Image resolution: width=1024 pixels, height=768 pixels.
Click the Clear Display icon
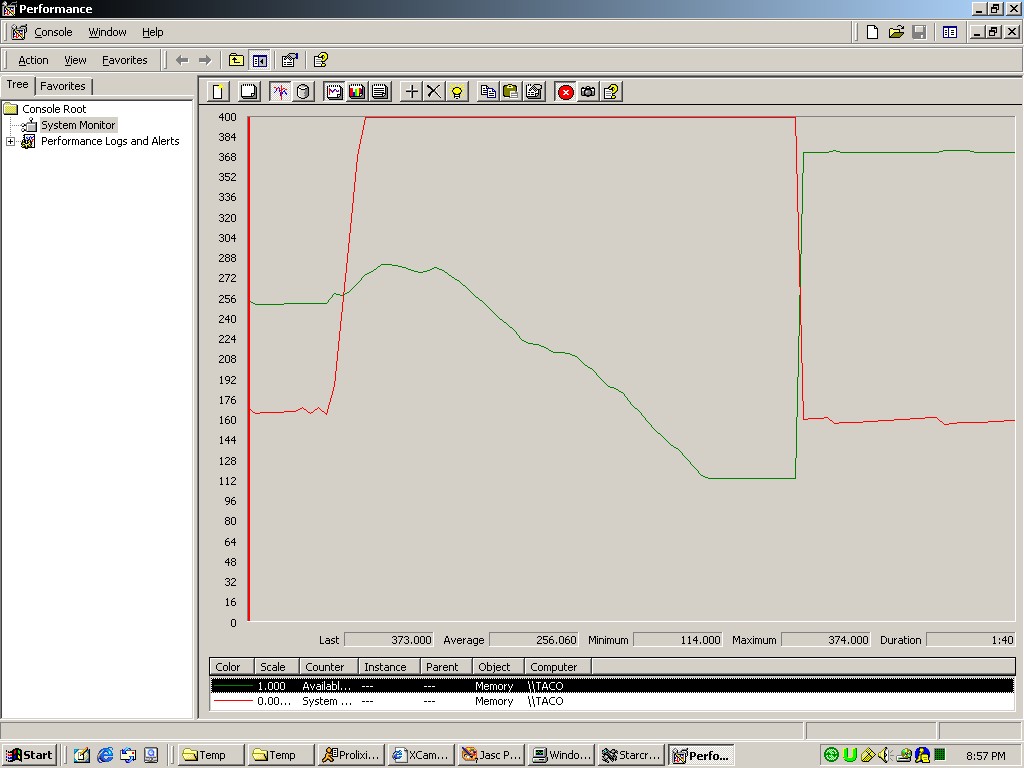tap(249, 91)
